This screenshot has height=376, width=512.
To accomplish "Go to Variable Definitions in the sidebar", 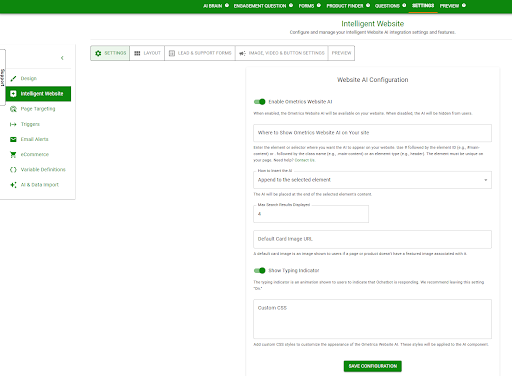I will [x=38, y=170].
